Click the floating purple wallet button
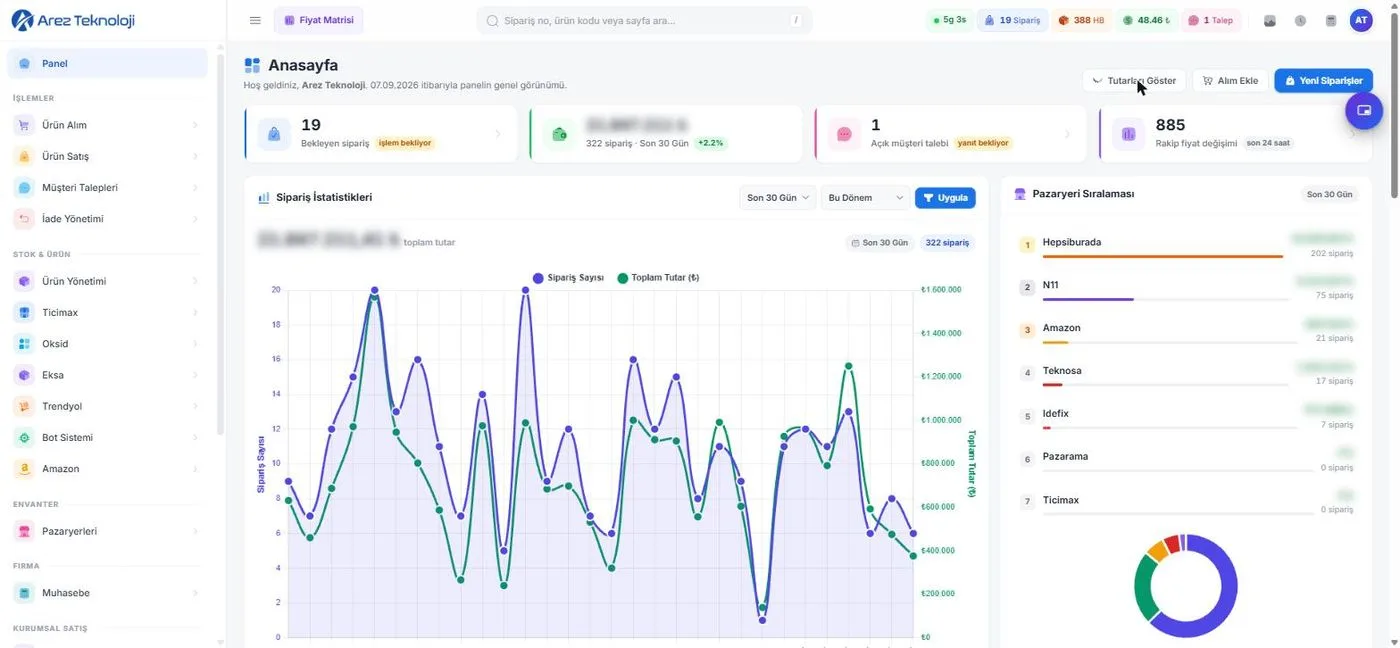1400x648 pixels. click(x=1364, y=110)
